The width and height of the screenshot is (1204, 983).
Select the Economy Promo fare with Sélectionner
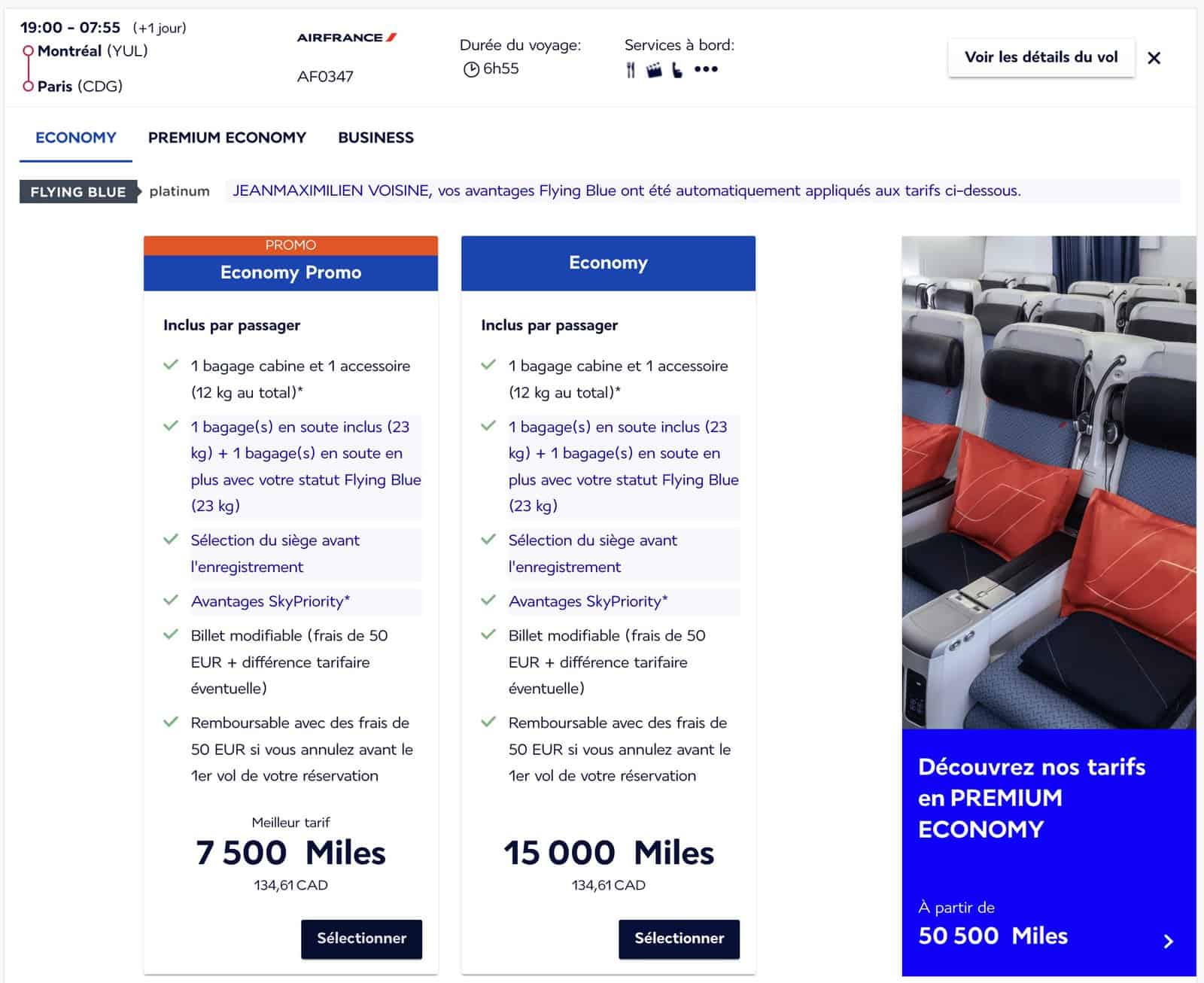[x=362, y=939]
